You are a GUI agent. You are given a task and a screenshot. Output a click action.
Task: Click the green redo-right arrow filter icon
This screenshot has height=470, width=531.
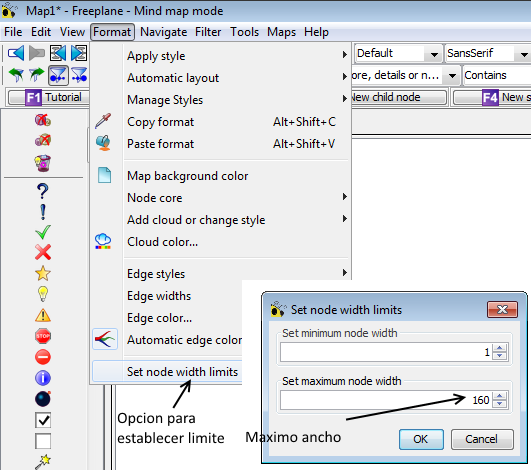point(37,75)
